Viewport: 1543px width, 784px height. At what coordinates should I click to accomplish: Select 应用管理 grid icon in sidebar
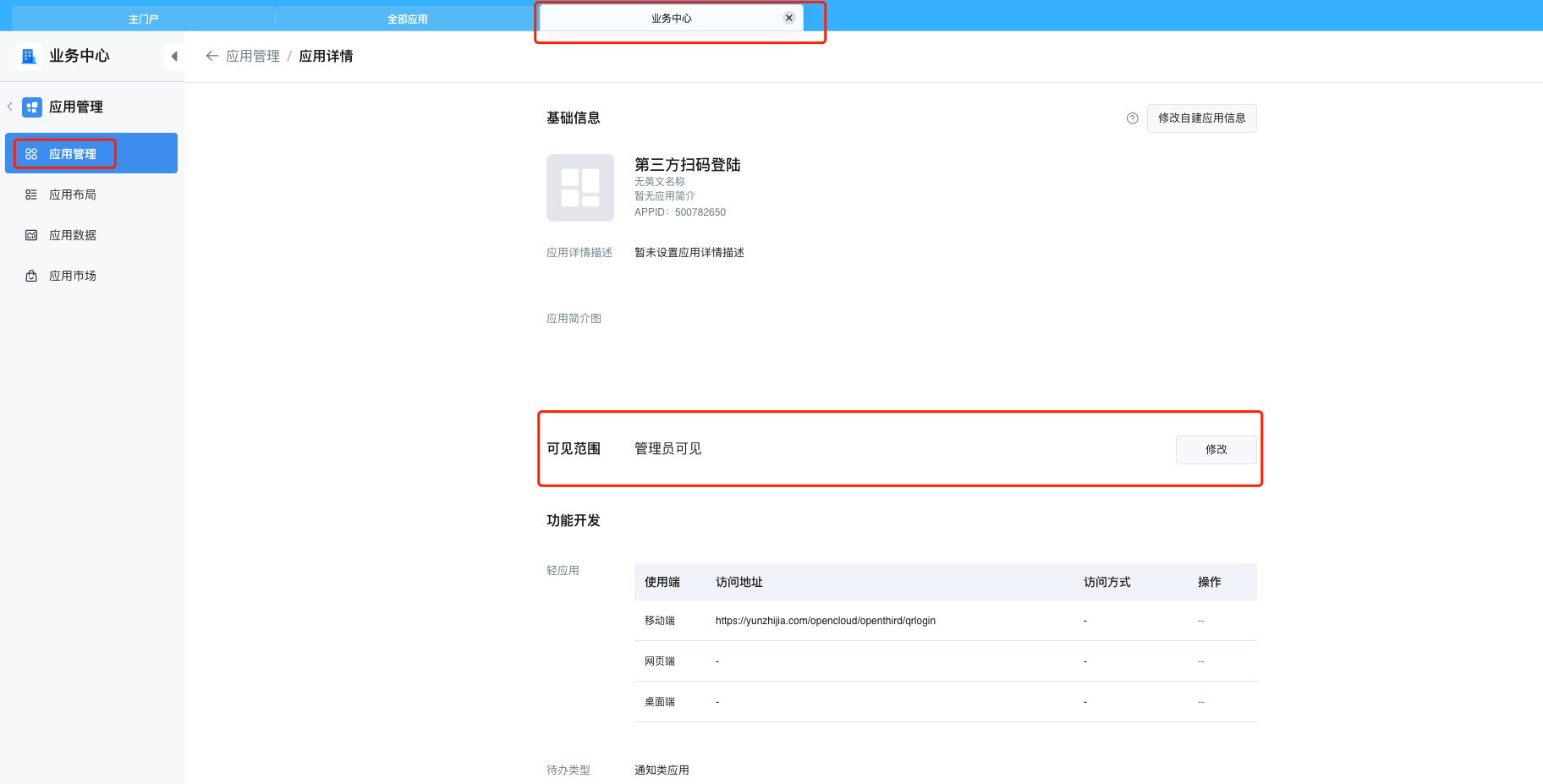click(31, 154)
